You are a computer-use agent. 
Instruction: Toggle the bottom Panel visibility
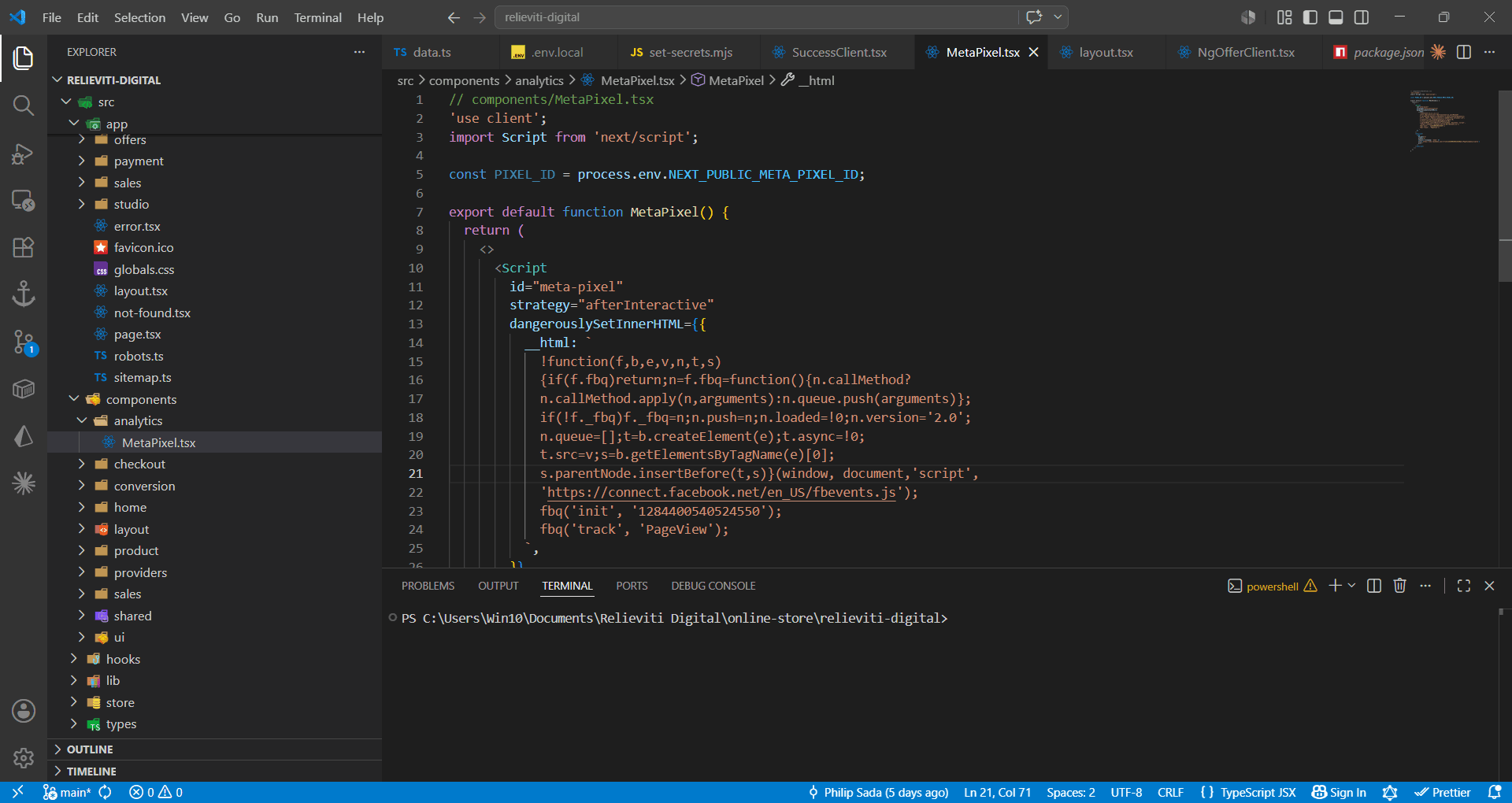pos(1336,17)
